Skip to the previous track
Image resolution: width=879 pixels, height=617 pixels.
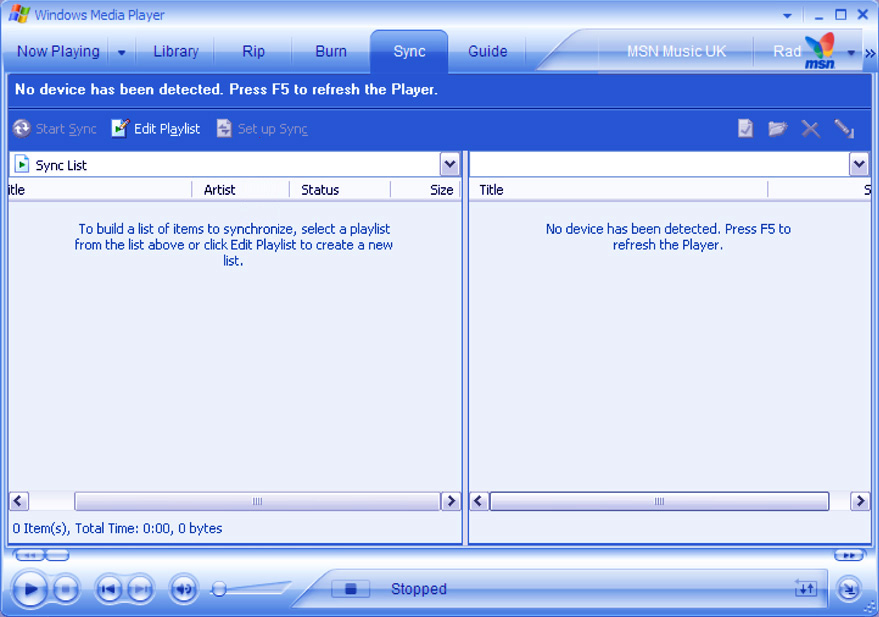[x=108, y=589]
